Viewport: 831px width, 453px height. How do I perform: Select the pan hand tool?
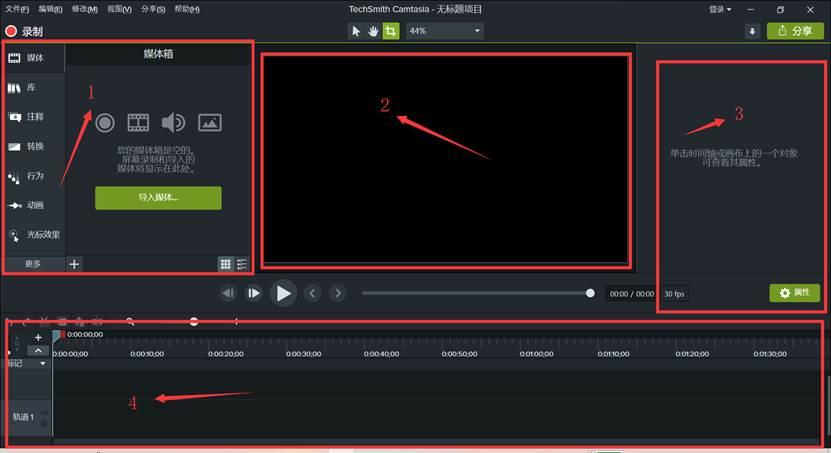point(373,31)
